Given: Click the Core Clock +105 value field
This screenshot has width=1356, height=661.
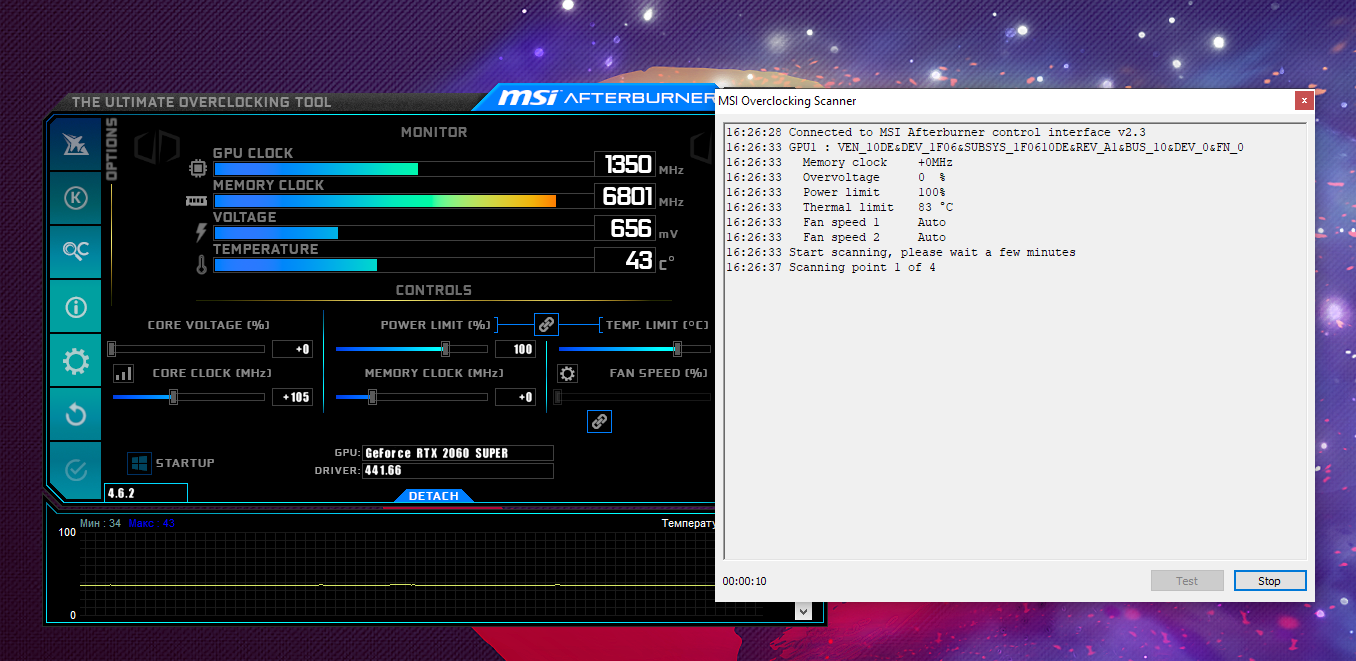Looking at the screenshot, I should click(x=292, y=397).
